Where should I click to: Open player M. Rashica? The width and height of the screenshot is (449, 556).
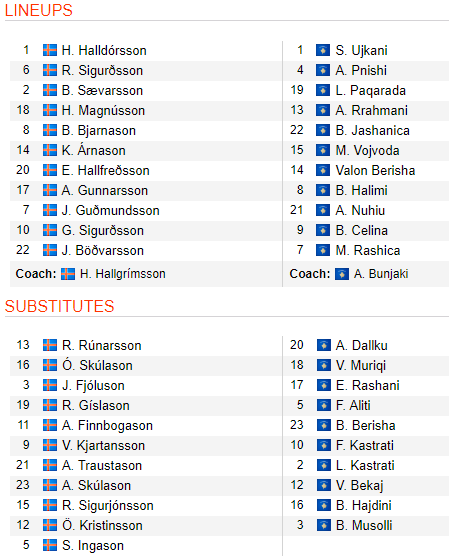pyautogui.click(x=368, y=250)
